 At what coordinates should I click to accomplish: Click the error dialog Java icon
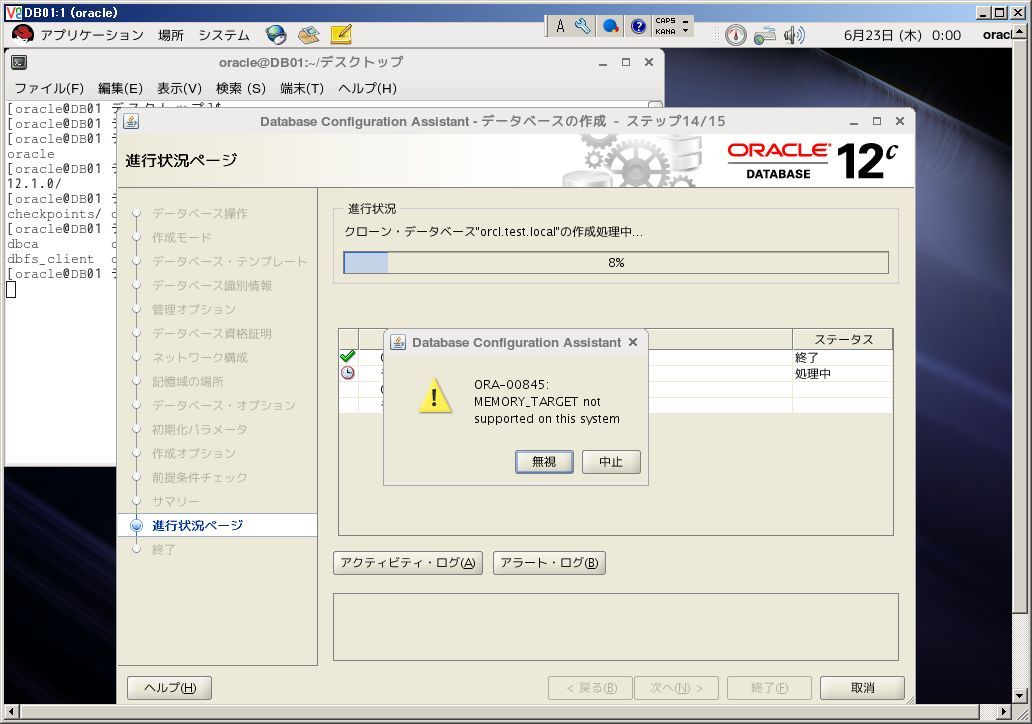click(x=398, y=342)
